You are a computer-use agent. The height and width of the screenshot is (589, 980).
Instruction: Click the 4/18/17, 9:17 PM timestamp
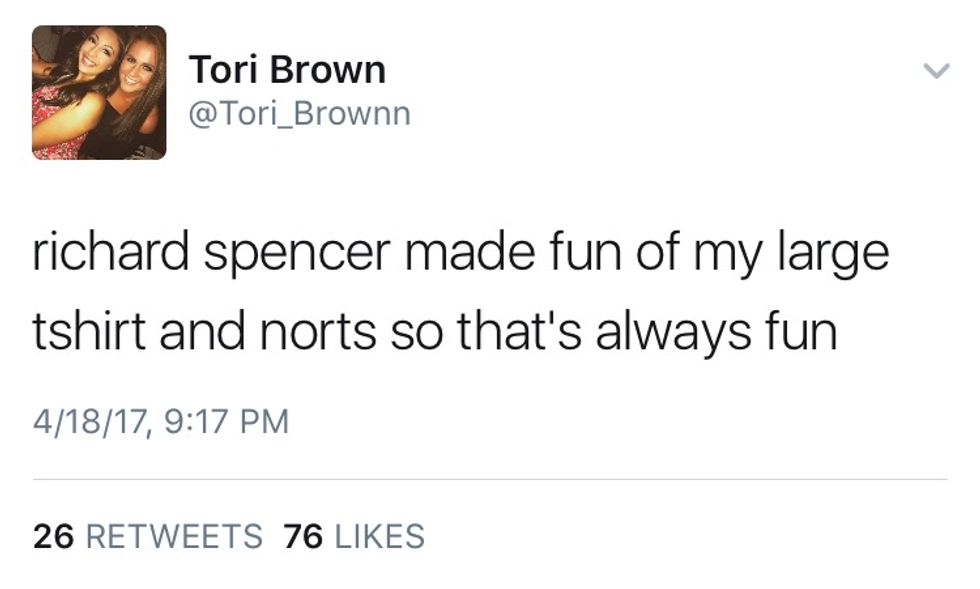[x=160, y=421]
